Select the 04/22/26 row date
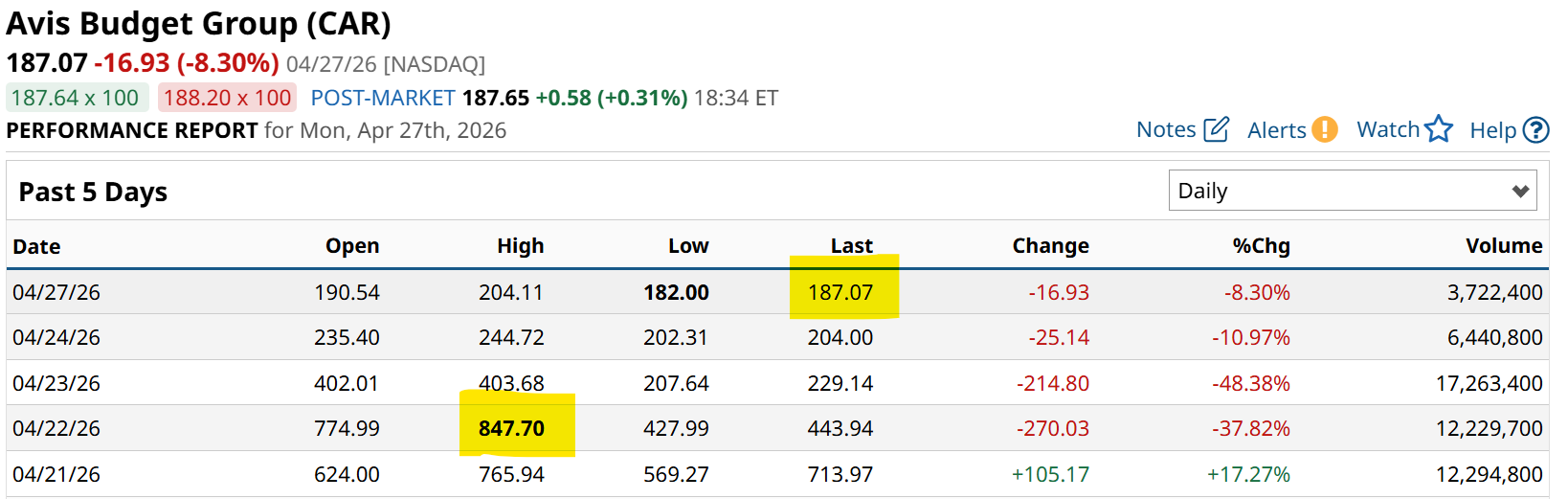 pos(56,428)
